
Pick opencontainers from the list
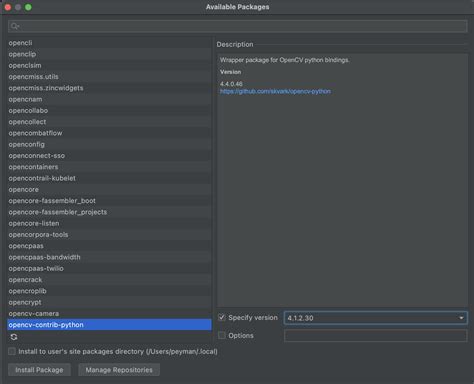coord(109,167)
